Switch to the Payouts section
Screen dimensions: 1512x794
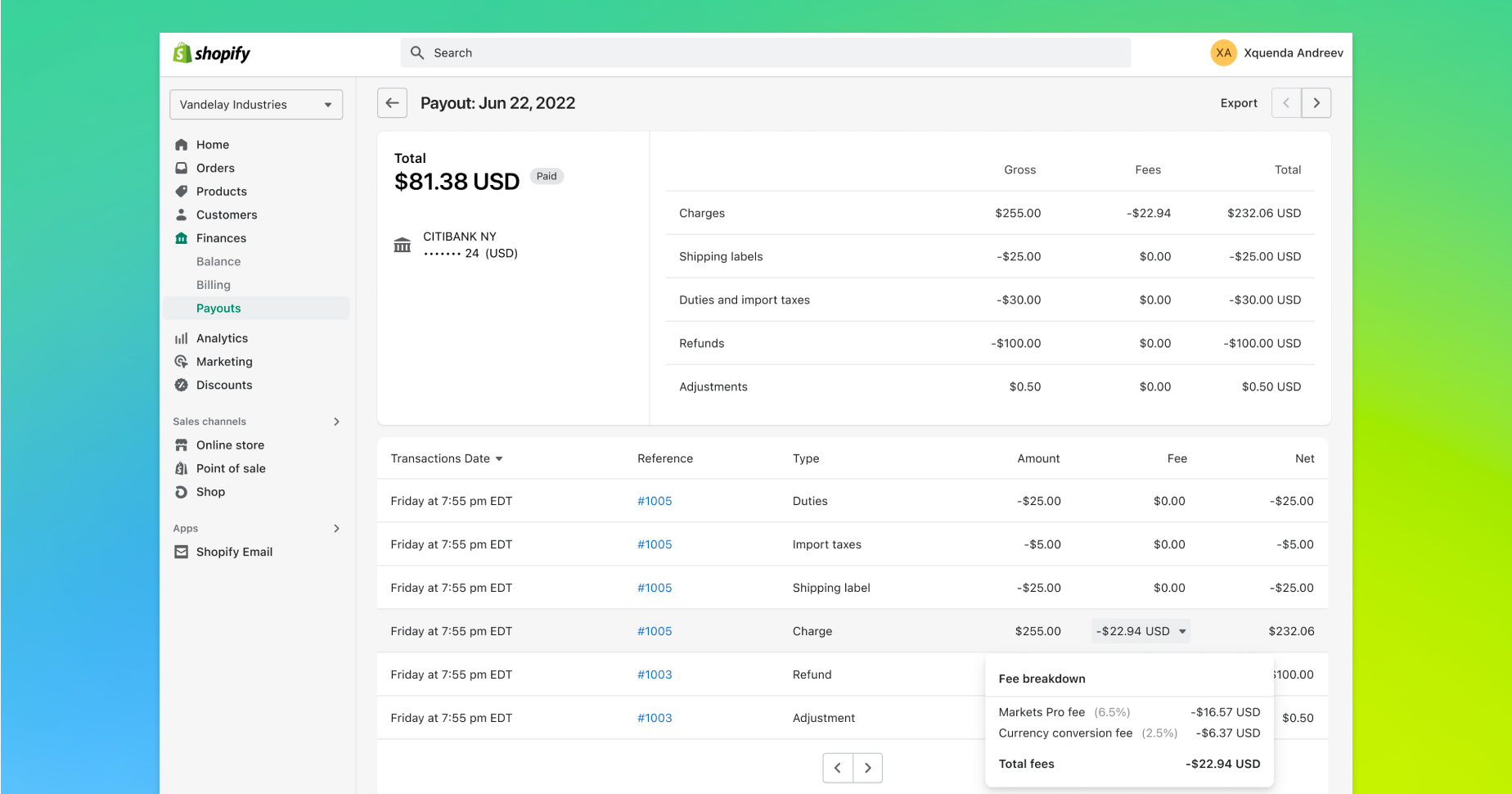click(218, 308)
